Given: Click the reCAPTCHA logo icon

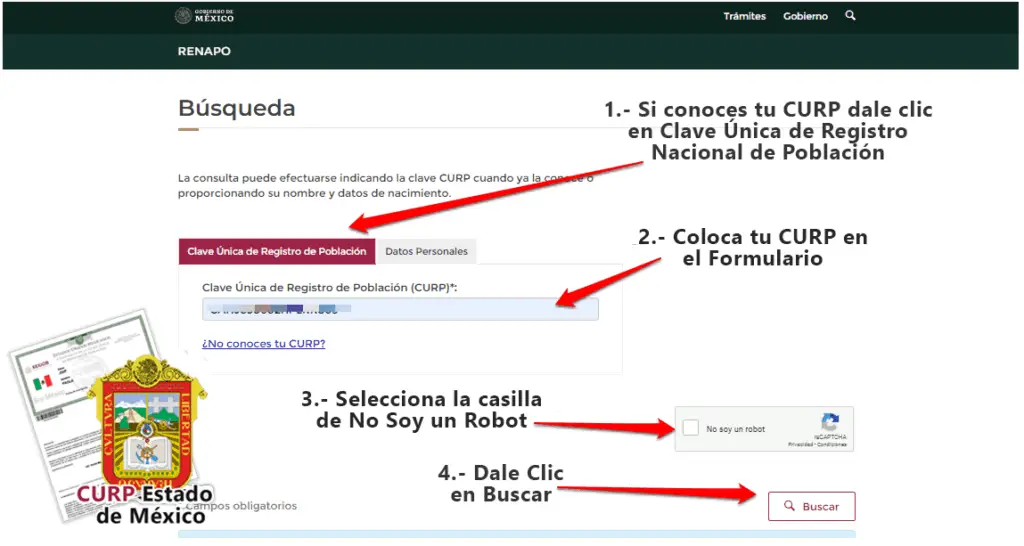Looking at the screenshot, I should click(829, 423).
